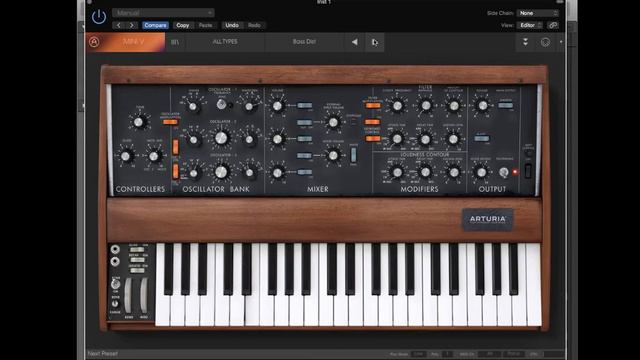This screenshot has width=640, height=360.
Task: Click Oscillator 3 Waveform knob
Action: pos(249,173)
